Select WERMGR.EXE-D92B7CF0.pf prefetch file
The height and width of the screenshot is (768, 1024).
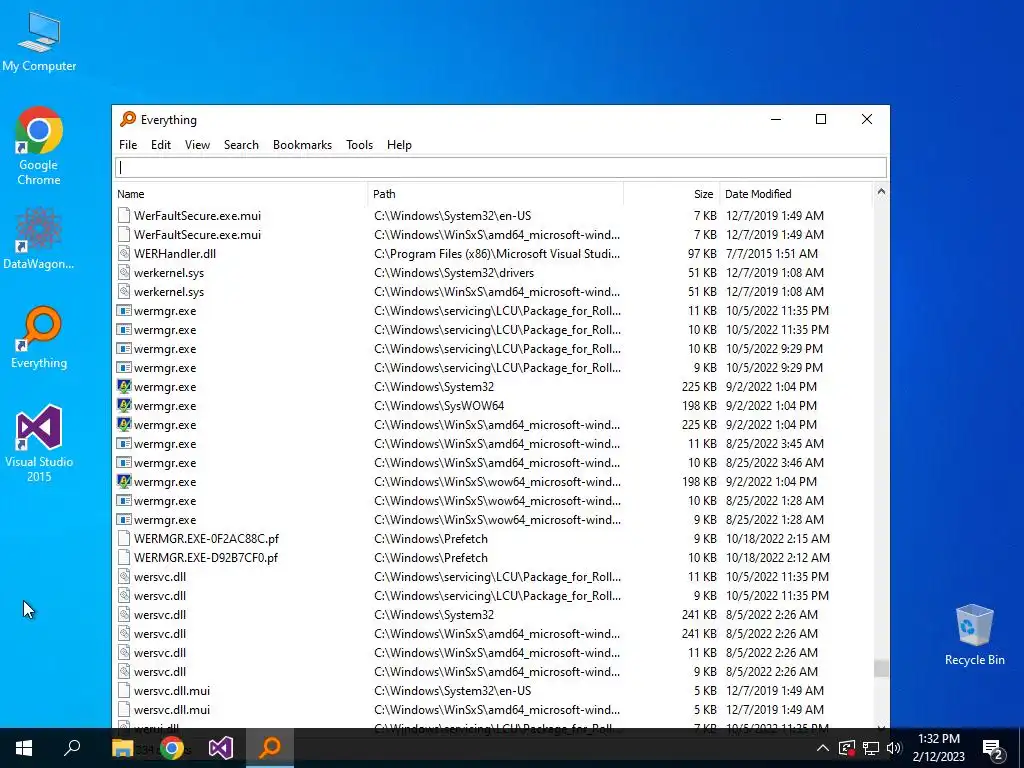[x=493, y=558]
